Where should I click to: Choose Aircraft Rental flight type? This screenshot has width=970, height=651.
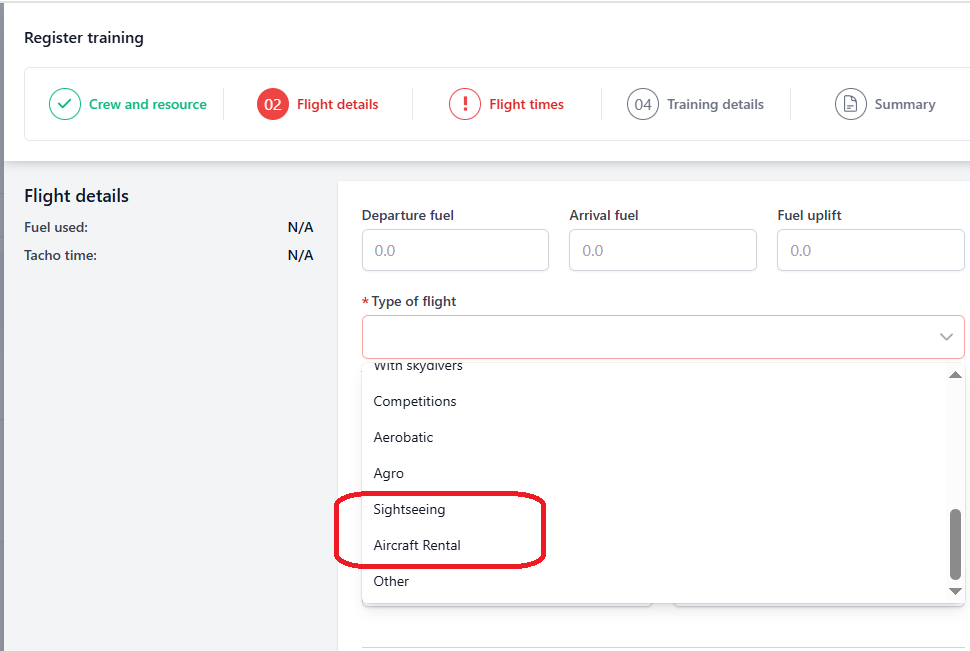tap(417, 545)
